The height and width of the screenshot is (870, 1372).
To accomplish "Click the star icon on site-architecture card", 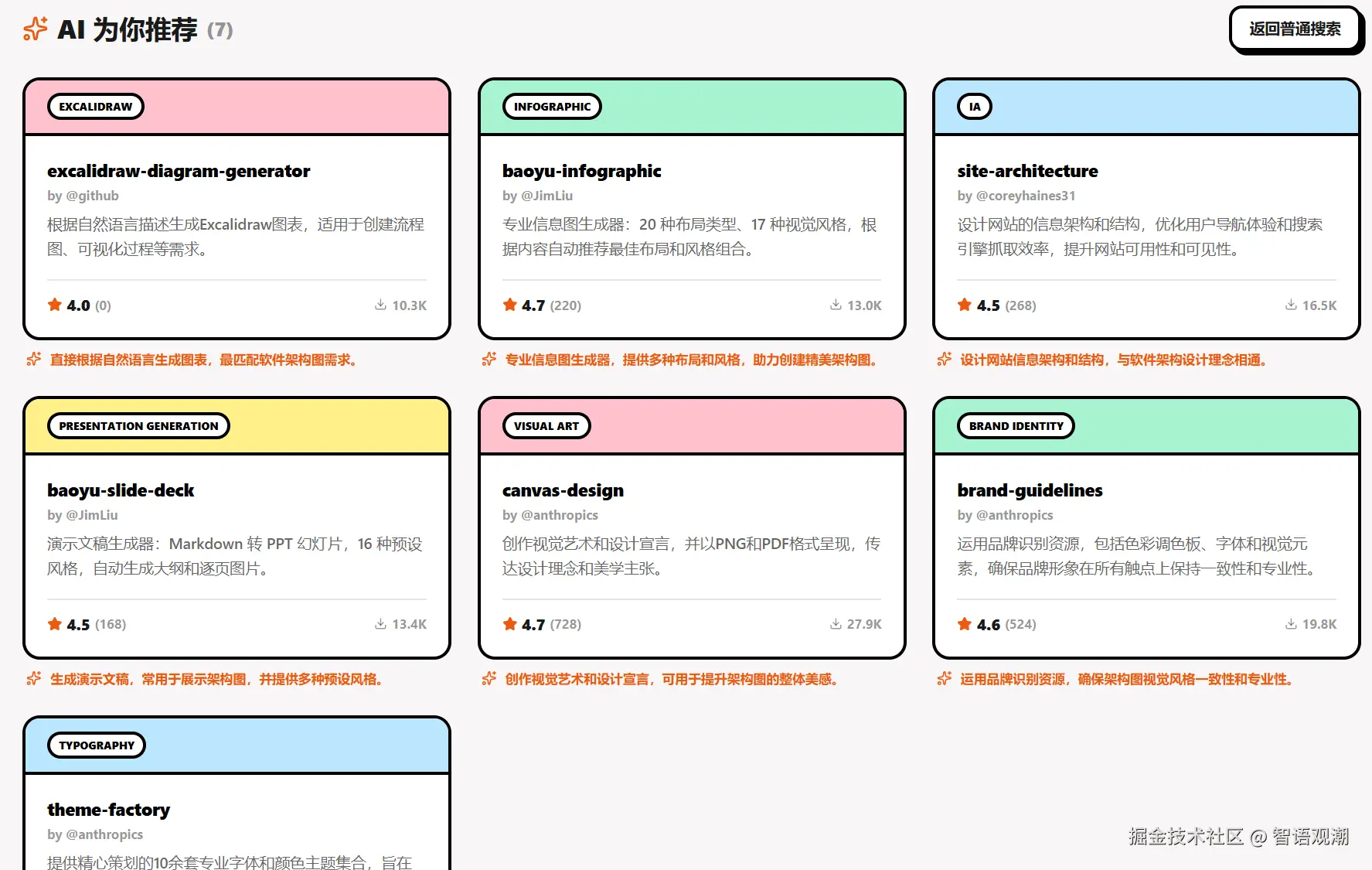I will (965, 305).
